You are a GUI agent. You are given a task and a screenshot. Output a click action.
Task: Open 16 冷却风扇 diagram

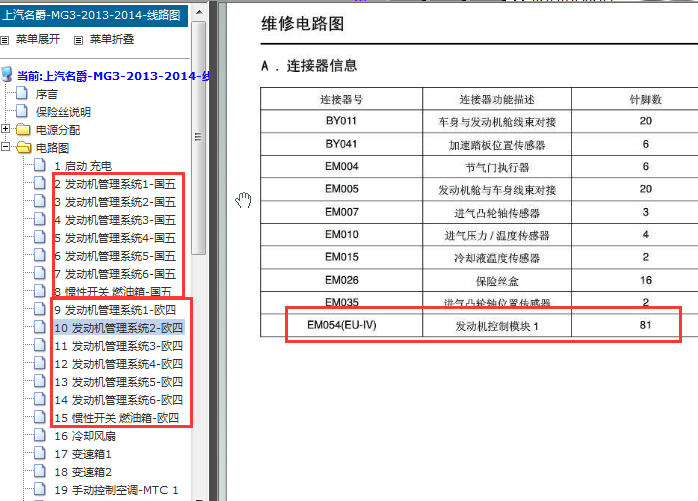[x=85, y=436]
